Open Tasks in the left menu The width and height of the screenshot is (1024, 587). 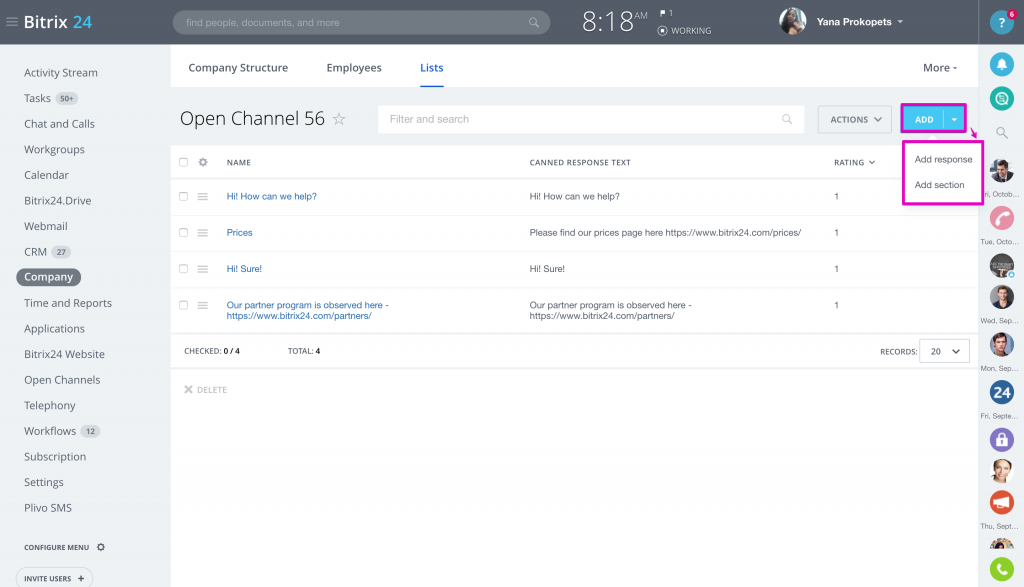tap(37, 98)
